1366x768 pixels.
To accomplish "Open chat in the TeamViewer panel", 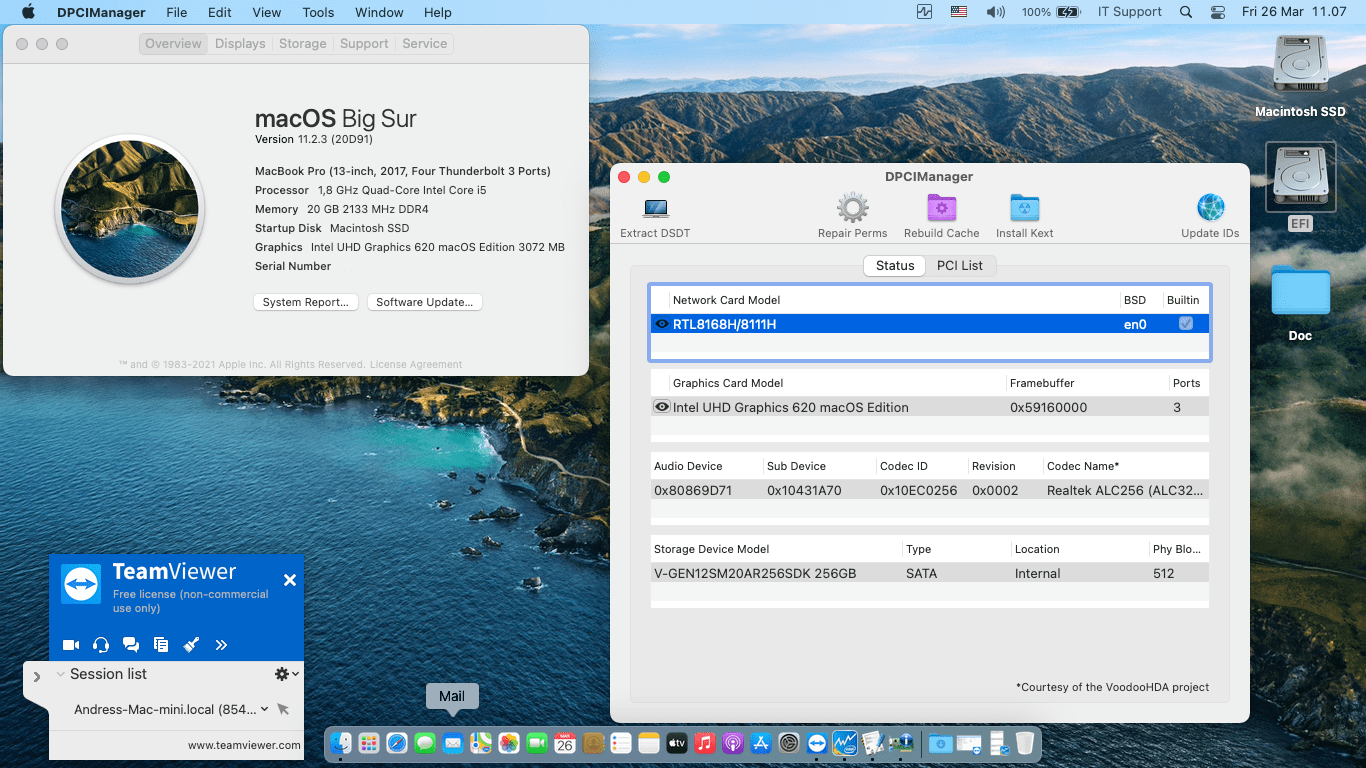I will click(131, 645).
